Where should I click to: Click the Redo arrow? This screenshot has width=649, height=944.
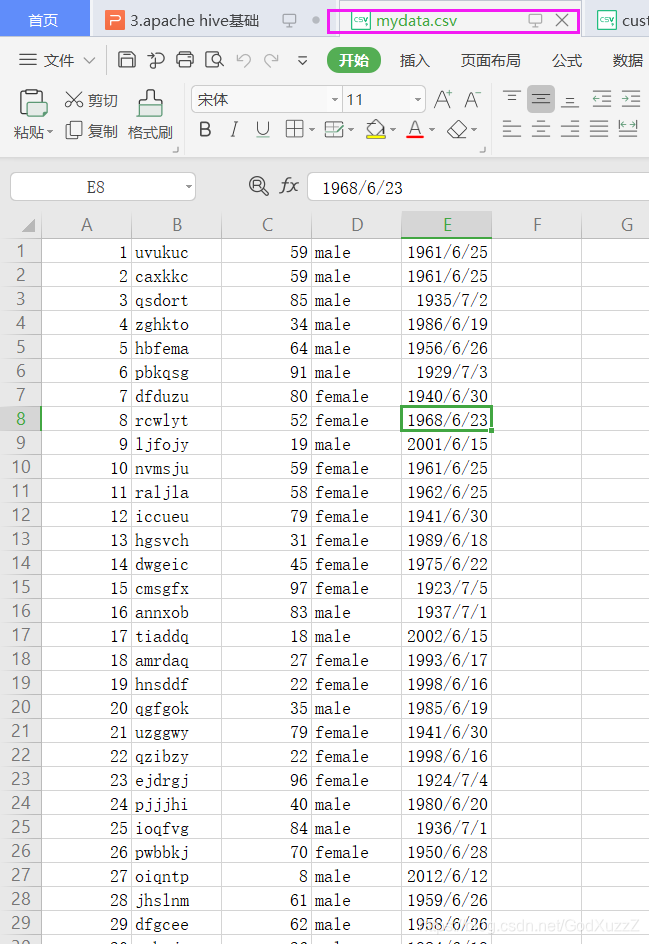point(272,60)
